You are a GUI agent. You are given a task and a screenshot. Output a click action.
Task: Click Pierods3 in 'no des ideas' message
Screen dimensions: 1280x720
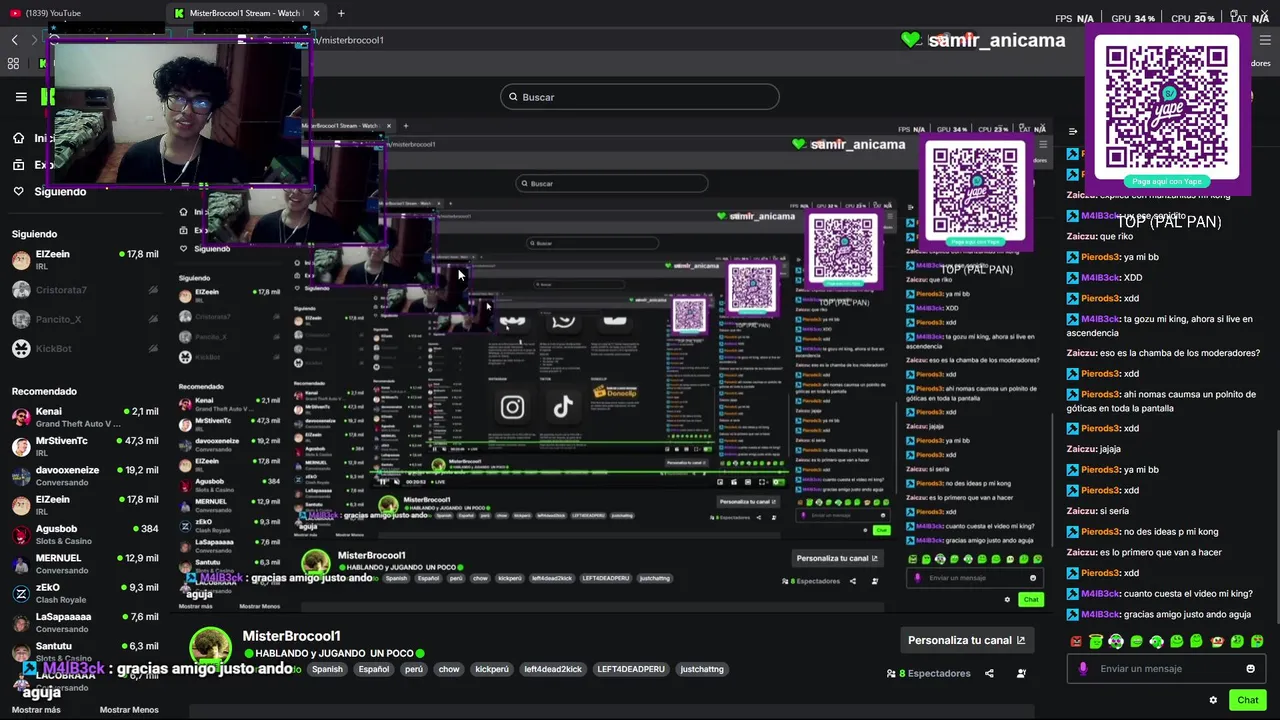(1100, 532)
